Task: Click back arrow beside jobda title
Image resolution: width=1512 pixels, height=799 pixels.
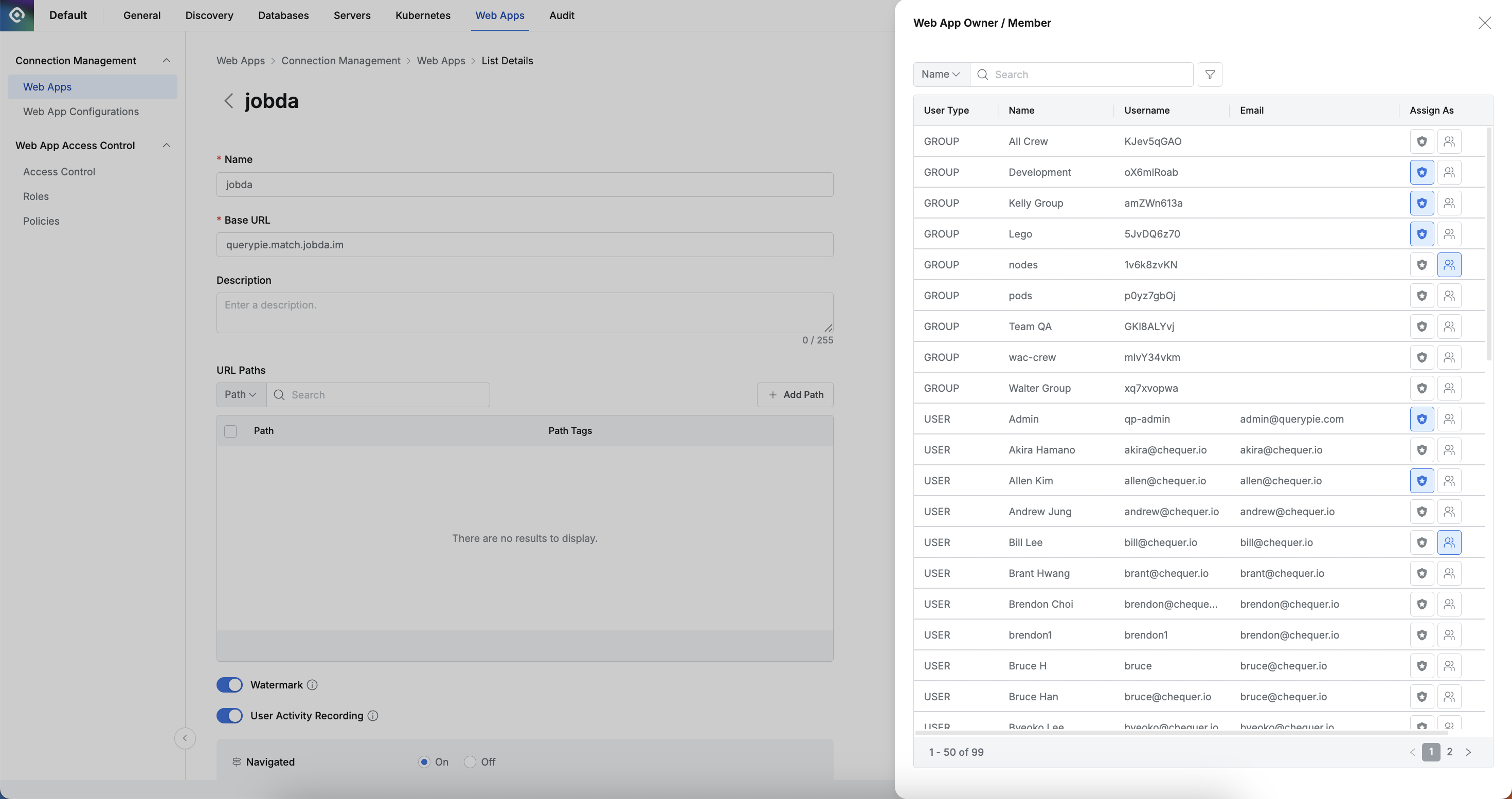Action: [229, 101]
